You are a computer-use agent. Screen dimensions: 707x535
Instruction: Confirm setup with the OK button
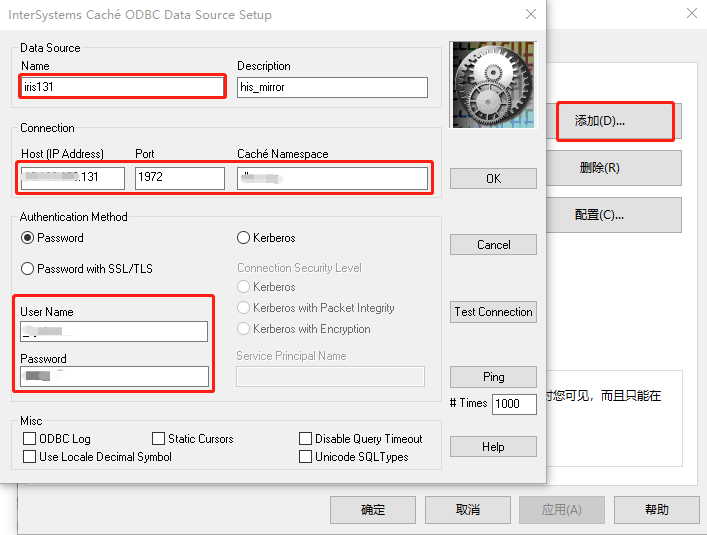[x=493, y=178]
